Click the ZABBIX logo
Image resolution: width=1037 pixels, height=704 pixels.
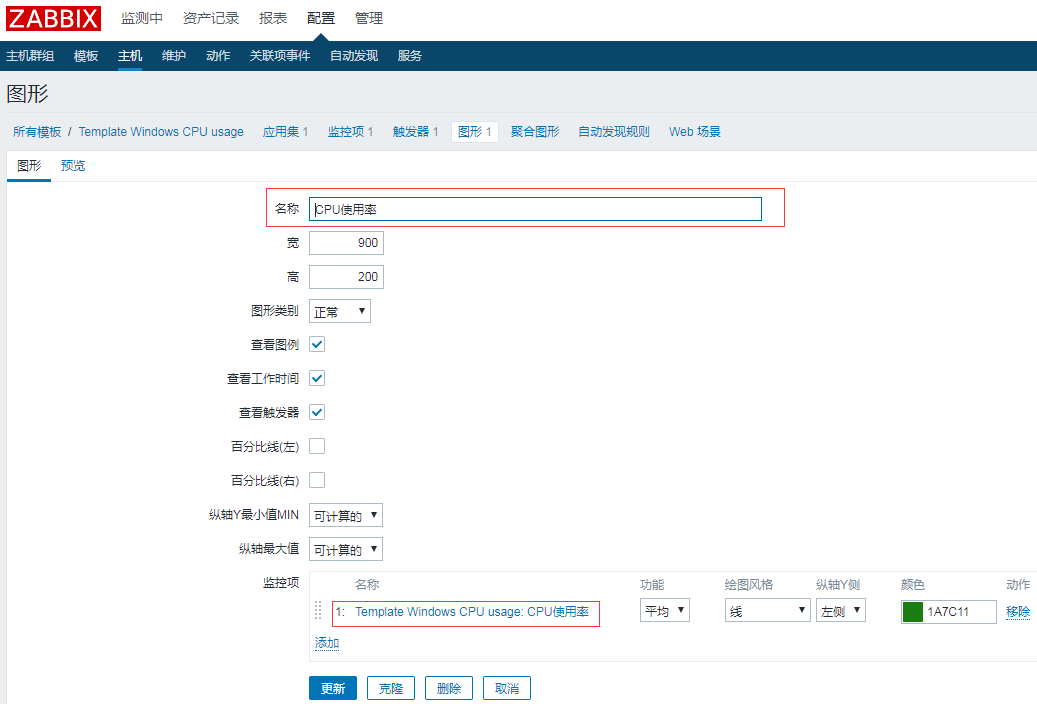coord(54,18)
